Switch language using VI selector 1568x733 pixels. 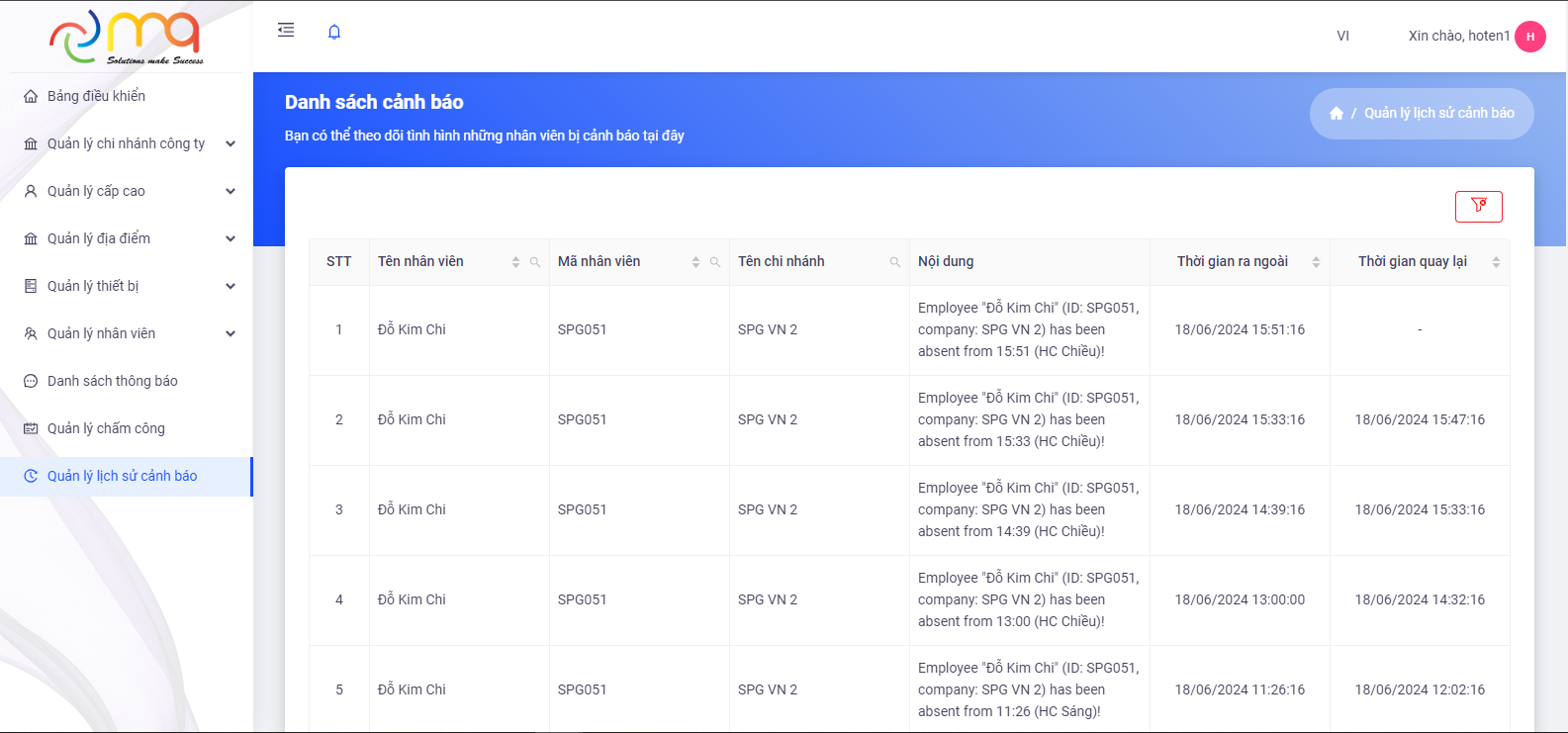point(1342,37)
